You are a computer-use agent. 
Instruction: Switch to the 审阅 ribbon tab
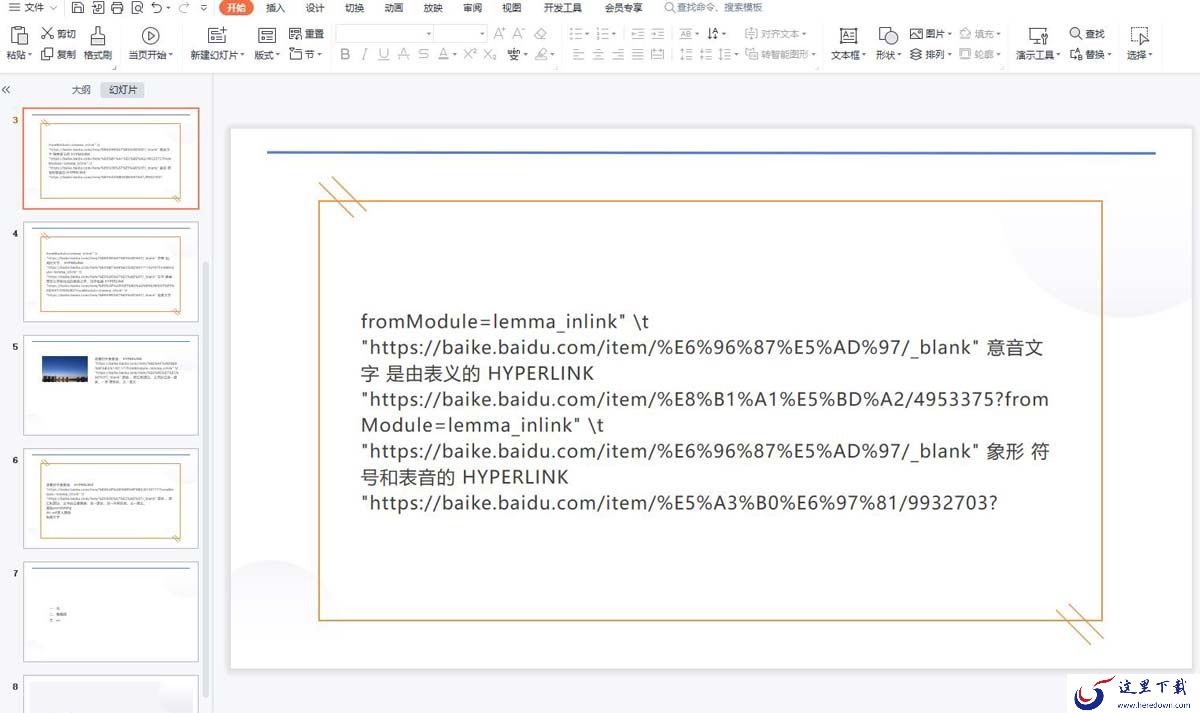[x=472, y=8]
